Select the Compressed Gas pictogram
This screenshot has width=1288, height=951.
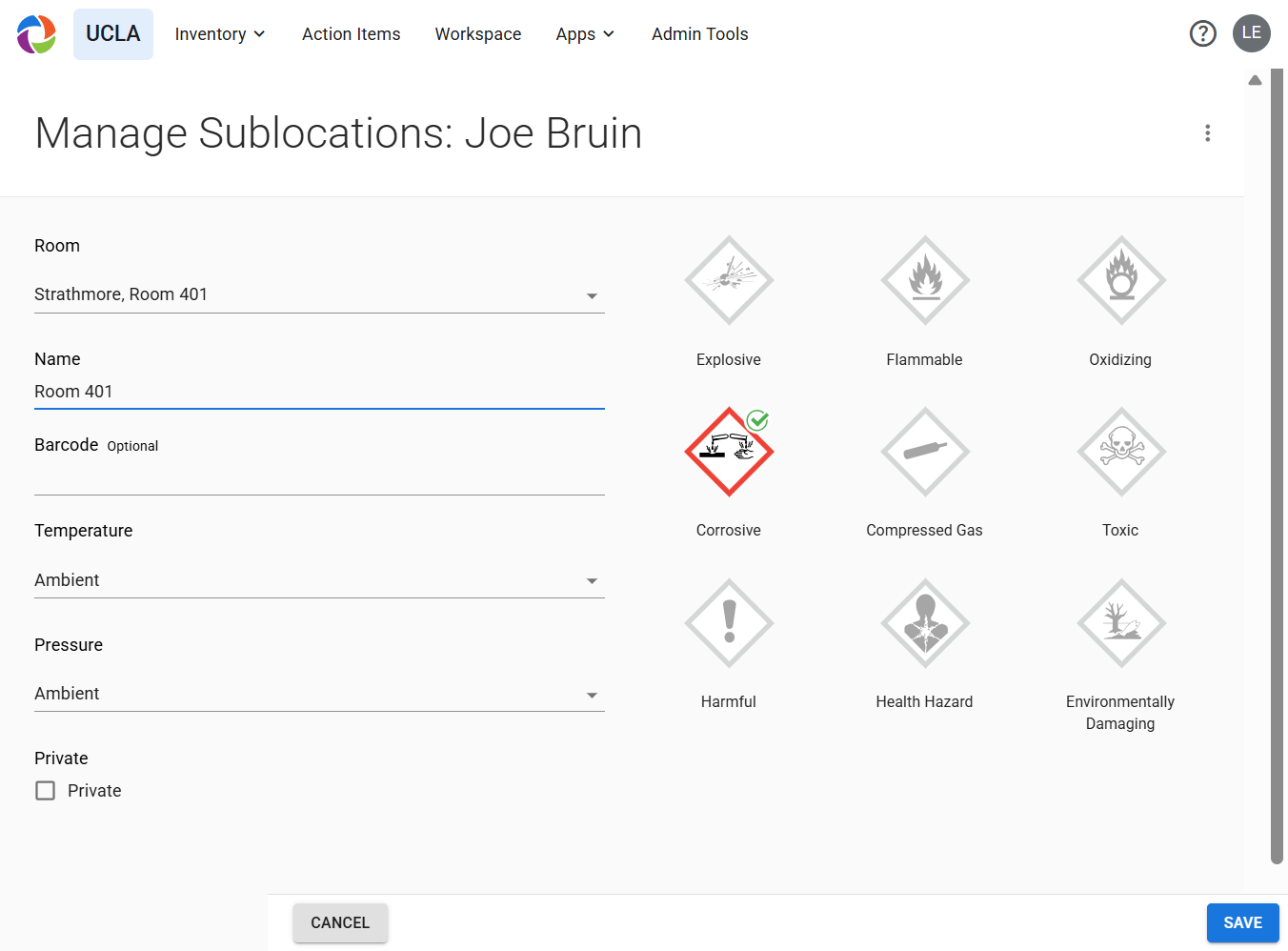[x=925, y=452]
